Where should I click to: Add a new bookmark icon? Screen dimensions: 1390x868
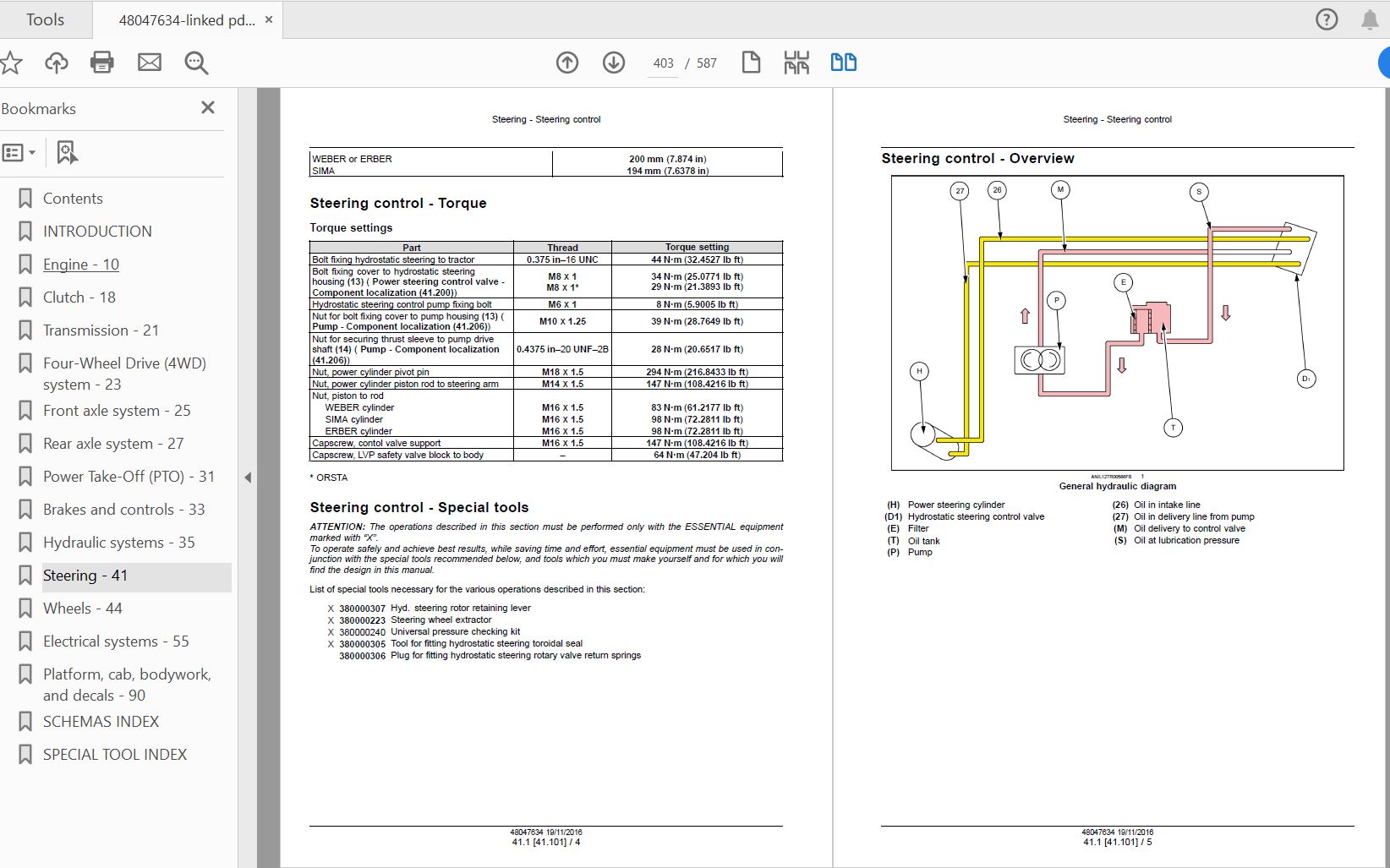(x=67, y=153)
